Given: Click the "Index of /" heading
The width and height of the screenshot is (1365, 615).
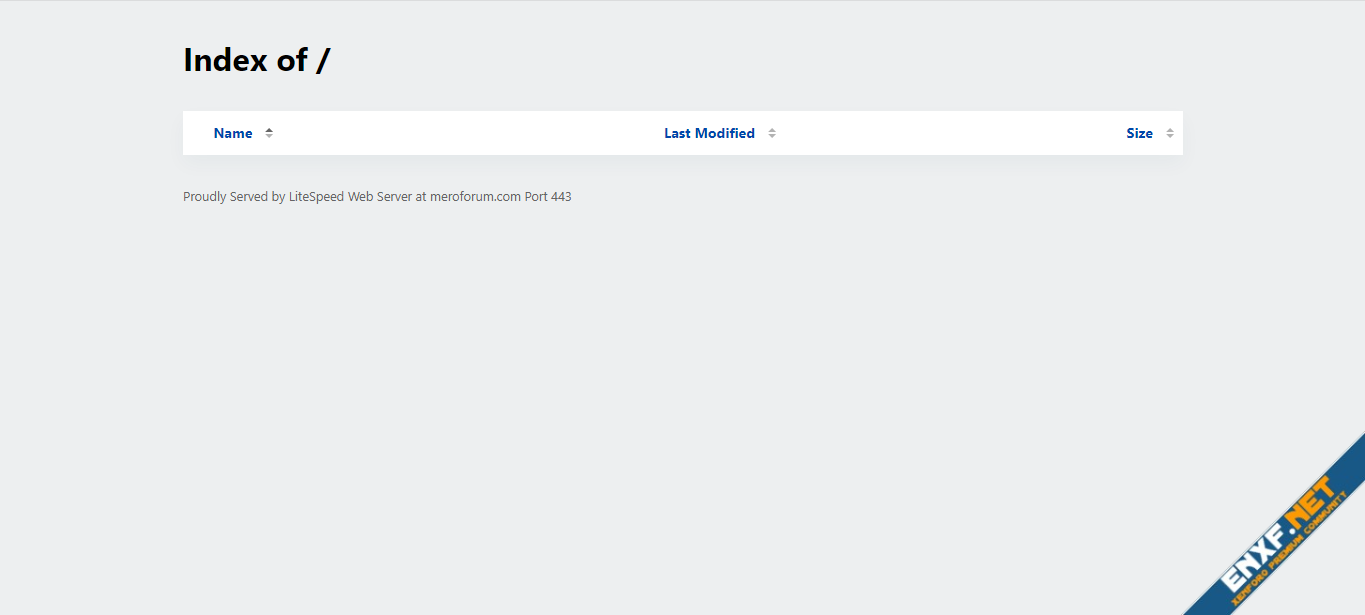Looking at the screenshot, I should click(256, 60).
